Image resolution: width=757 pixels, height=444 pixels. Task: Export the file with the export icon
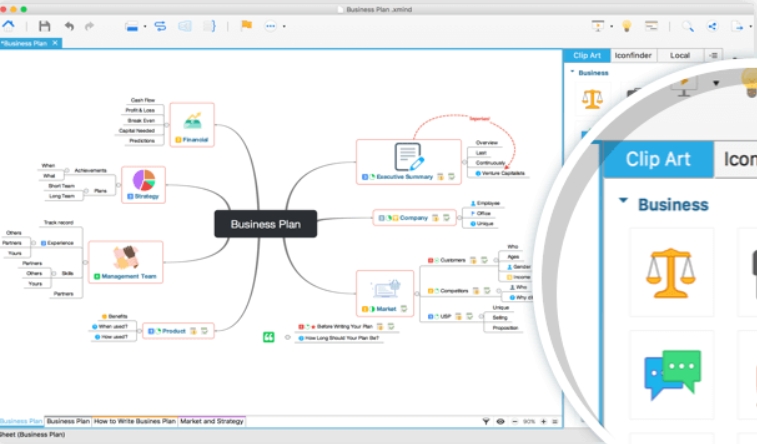tap(738, 26)
